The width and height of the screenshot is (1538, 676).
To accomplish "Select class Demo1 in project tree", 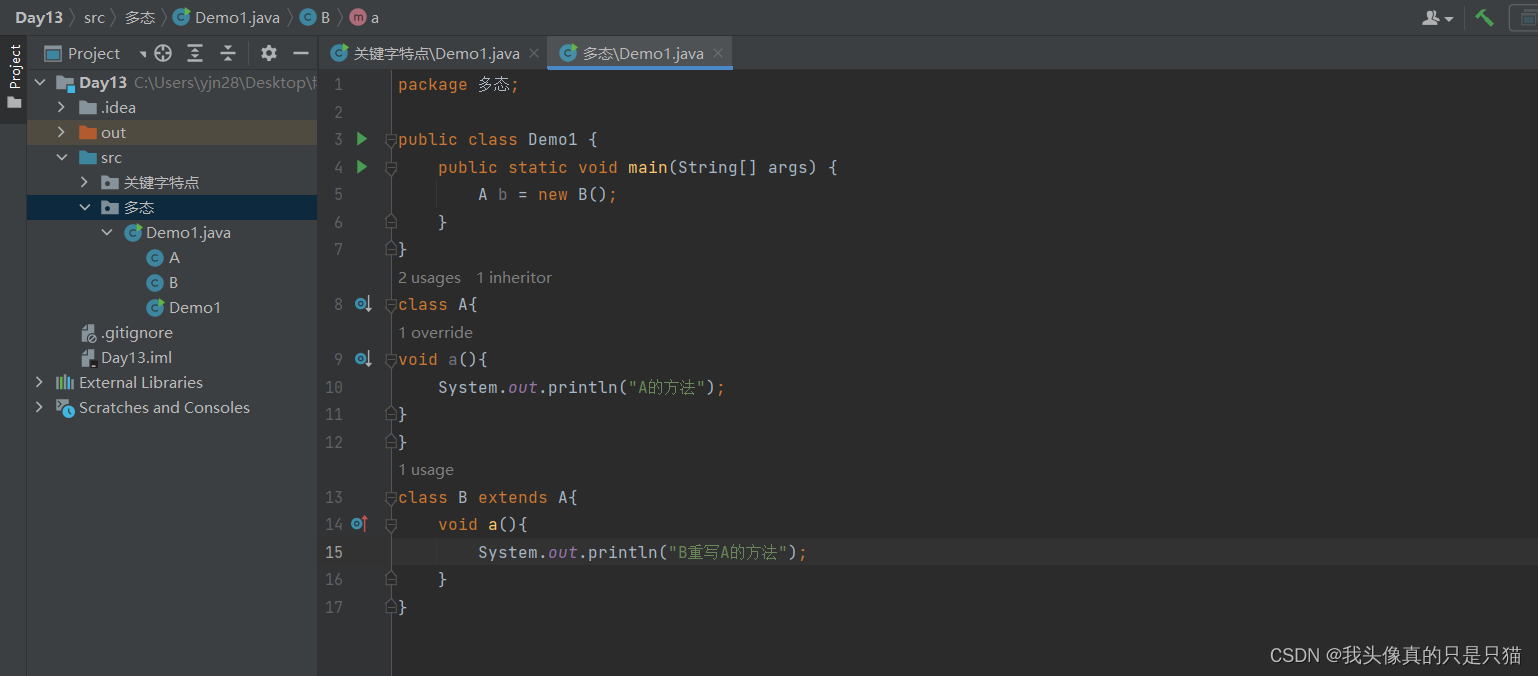I will point(184,307).
